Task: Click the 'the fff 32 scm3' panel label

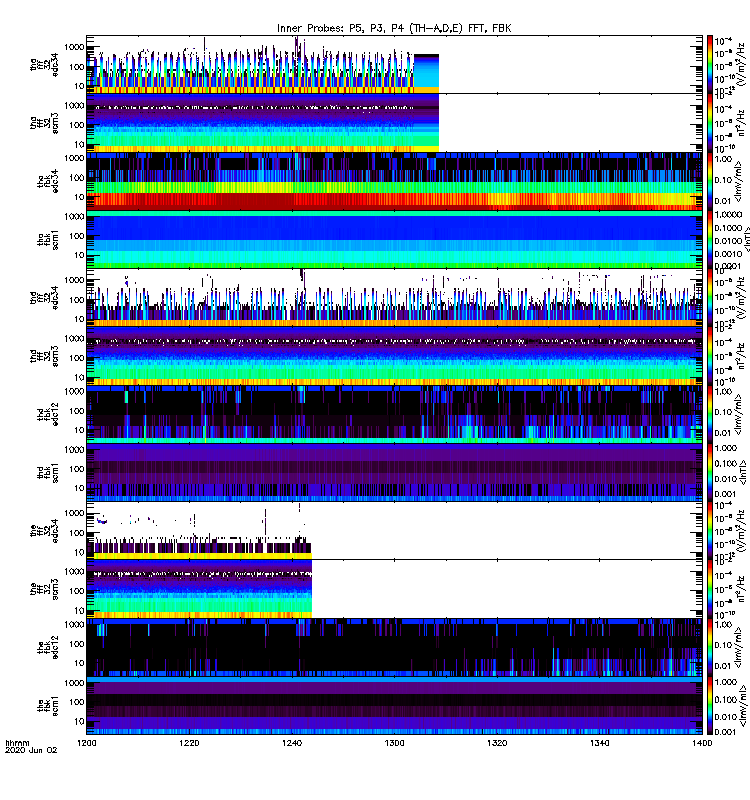Action: pyautogui.click(x=44, y=589)
